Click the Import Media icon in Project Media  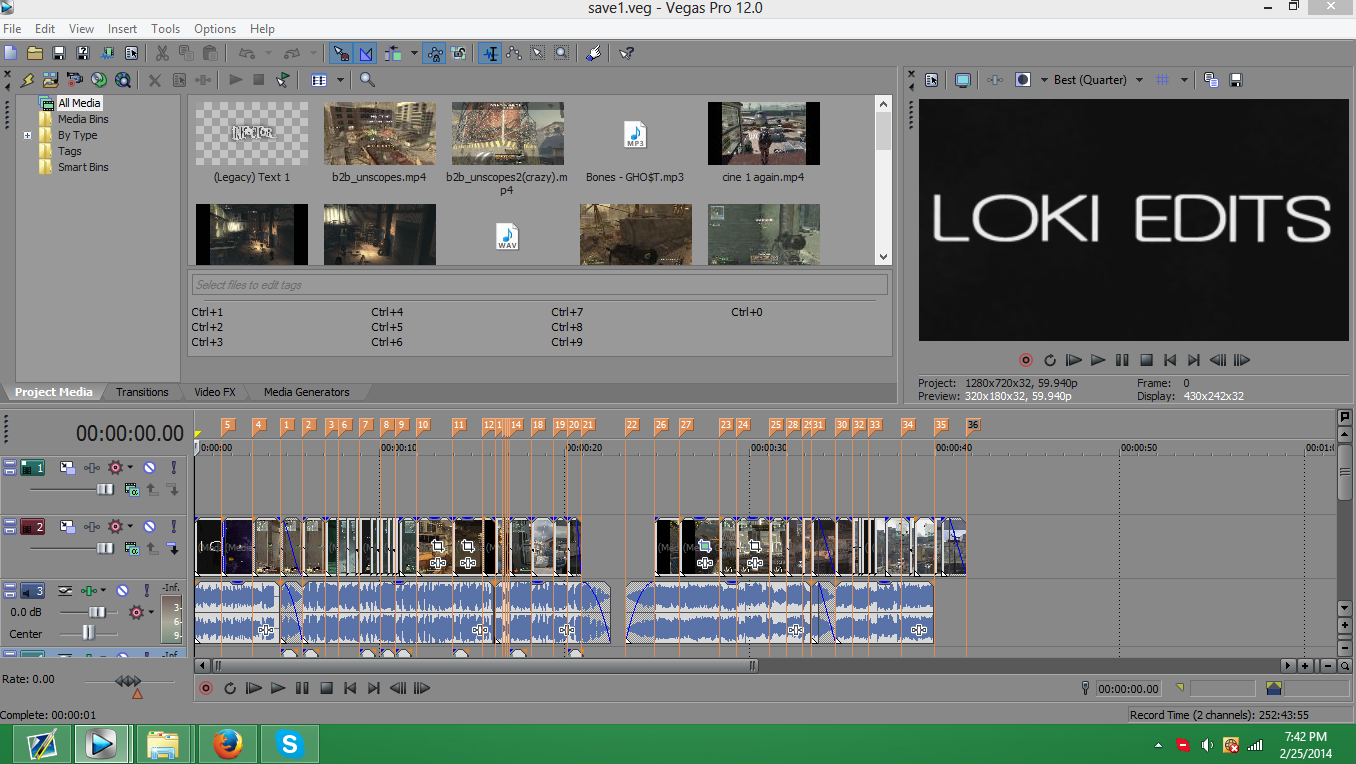click(50, 80)
